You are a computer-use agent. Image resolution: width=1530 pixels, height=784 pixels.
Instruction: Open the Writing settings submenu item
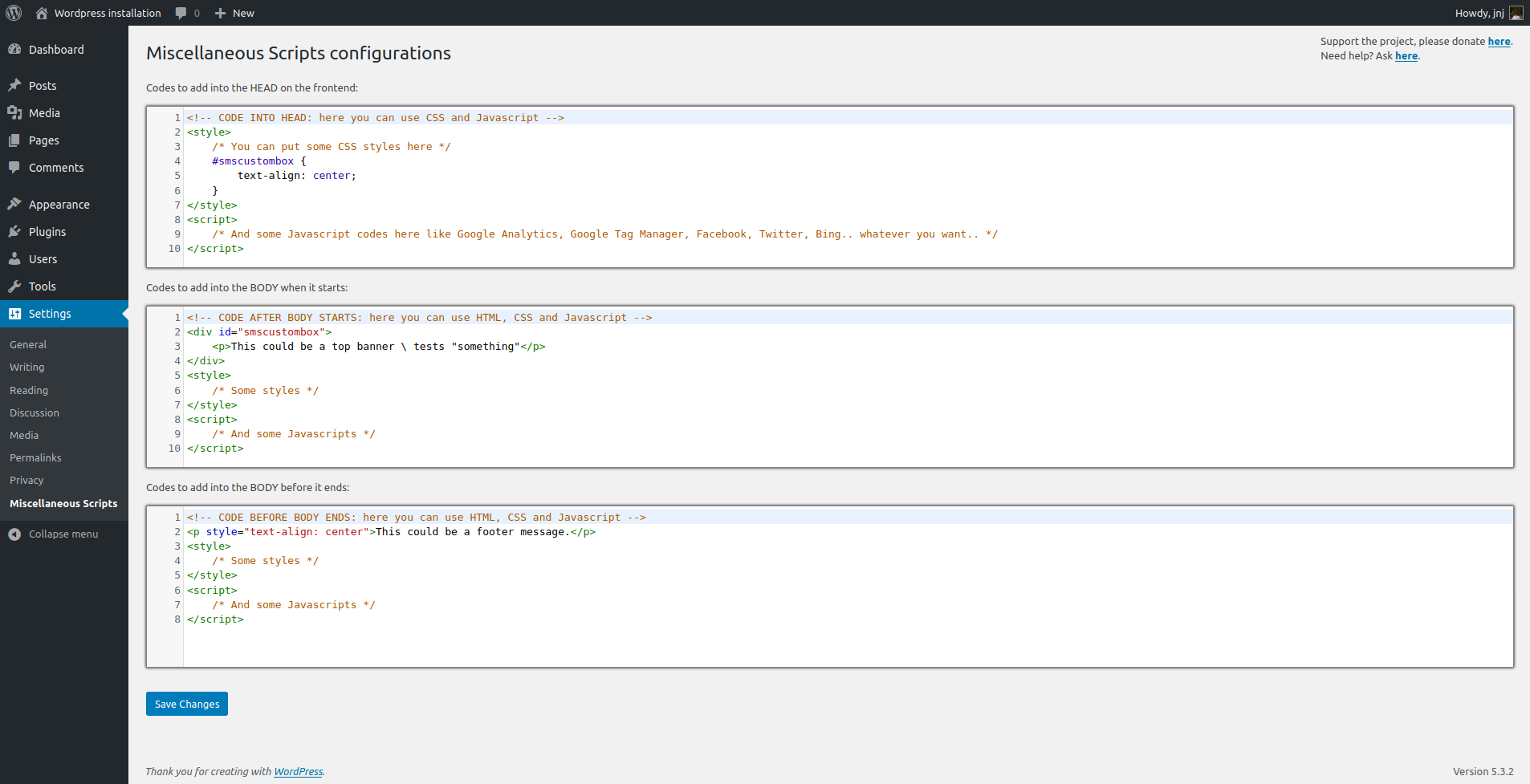point(27,367)
